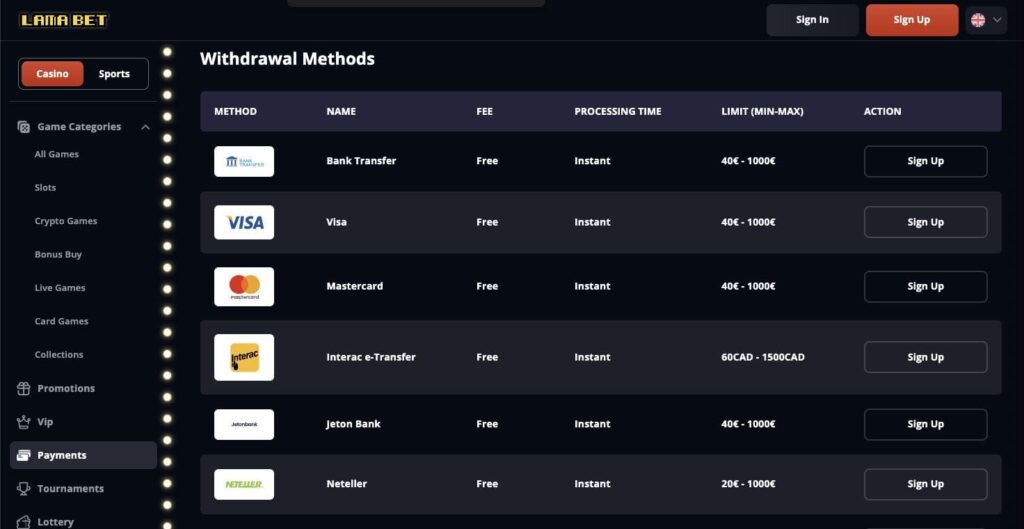Open the Vip page
1024x529 pixels.
(x=45, y=422)
